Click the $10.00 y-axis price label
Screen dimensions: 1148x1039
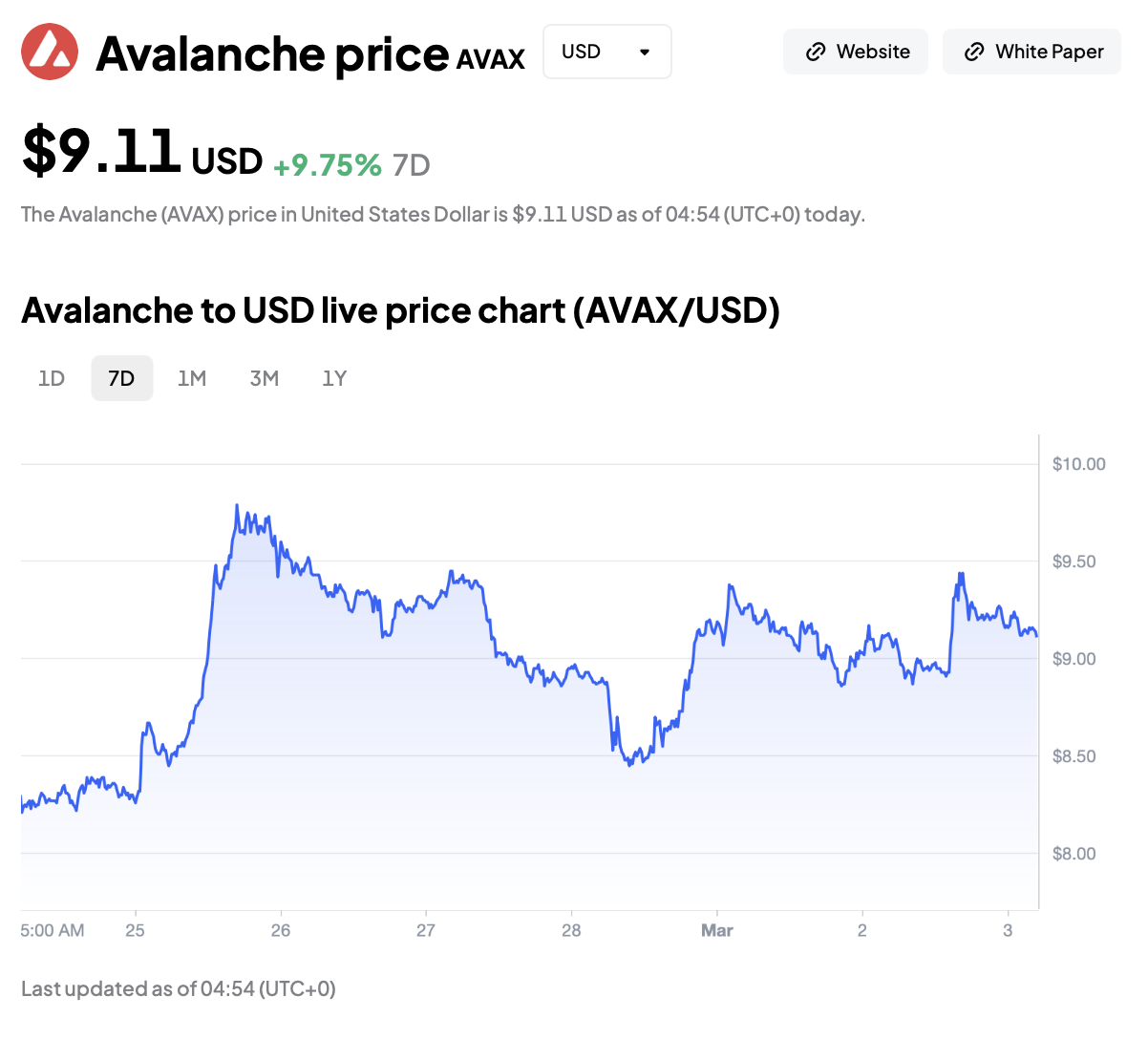(1078, 464)
